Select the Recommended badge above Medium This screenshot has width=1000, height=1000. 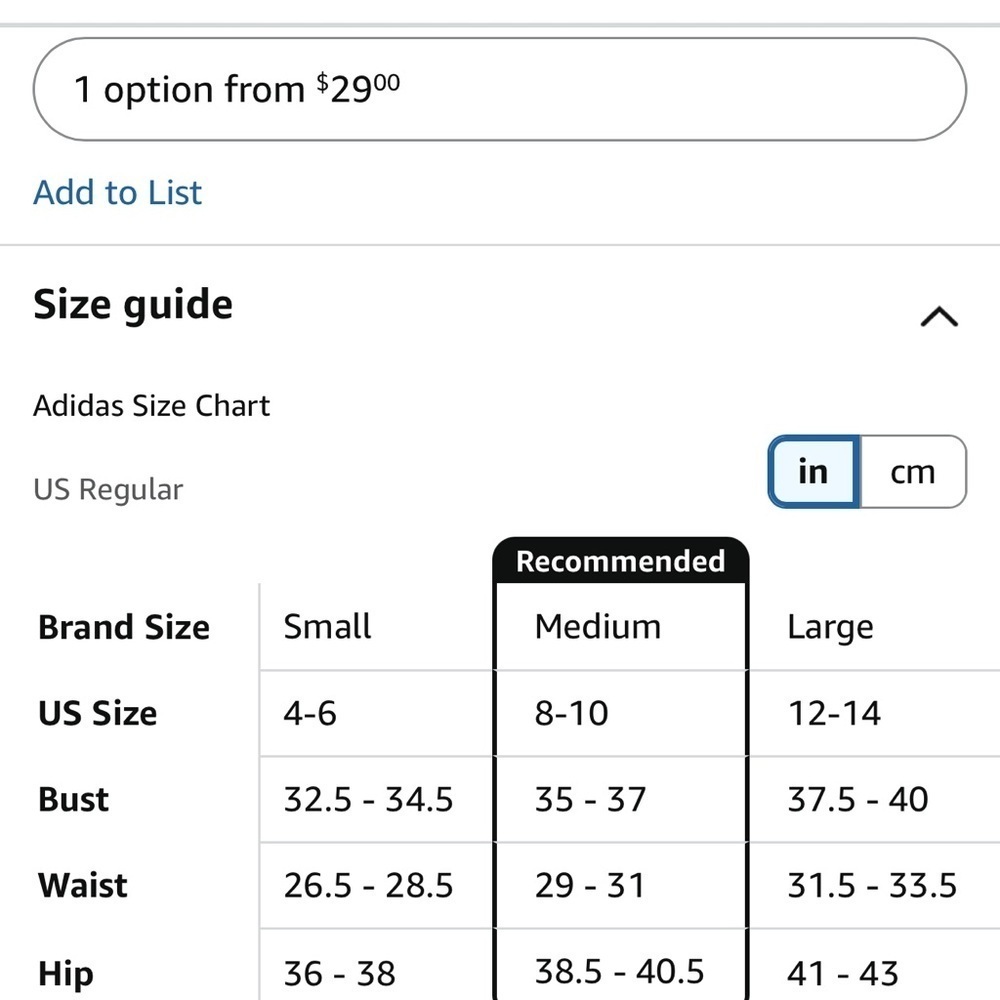[621, 561]
